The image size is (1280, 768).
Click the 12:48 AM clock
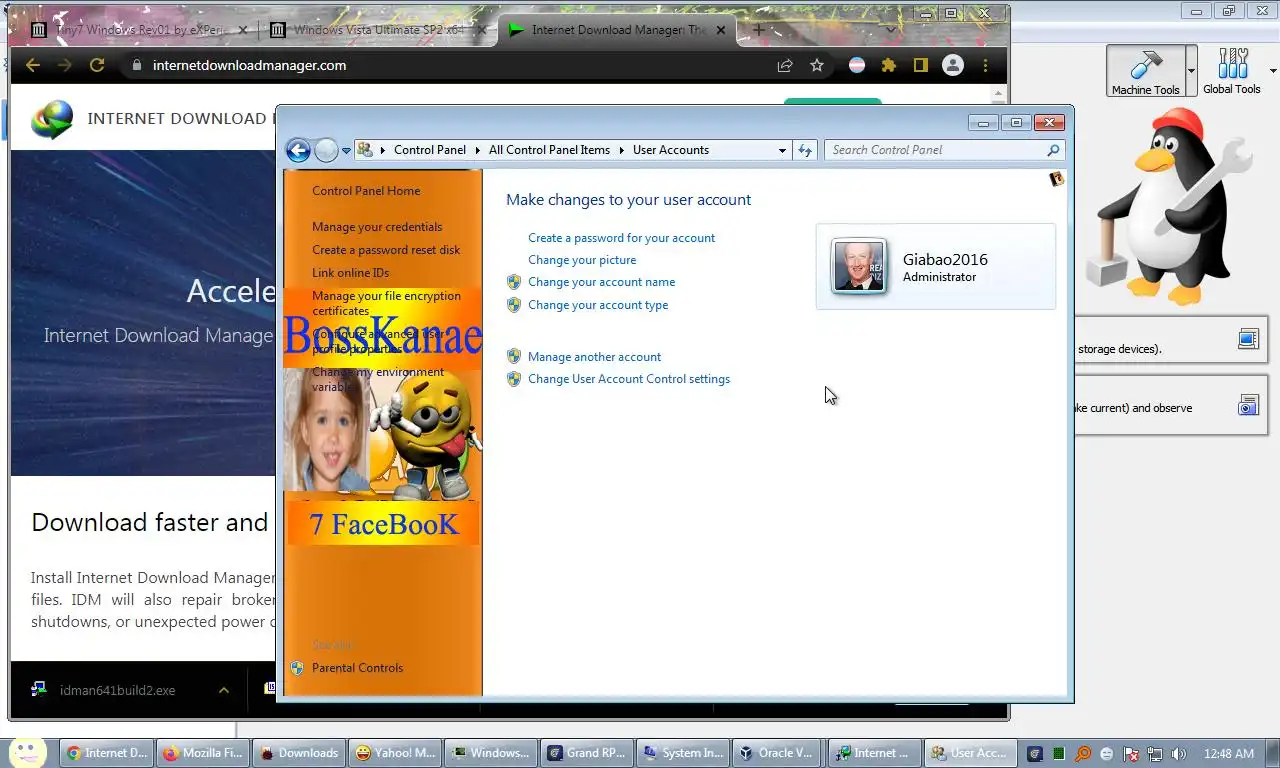point(1229,754)
